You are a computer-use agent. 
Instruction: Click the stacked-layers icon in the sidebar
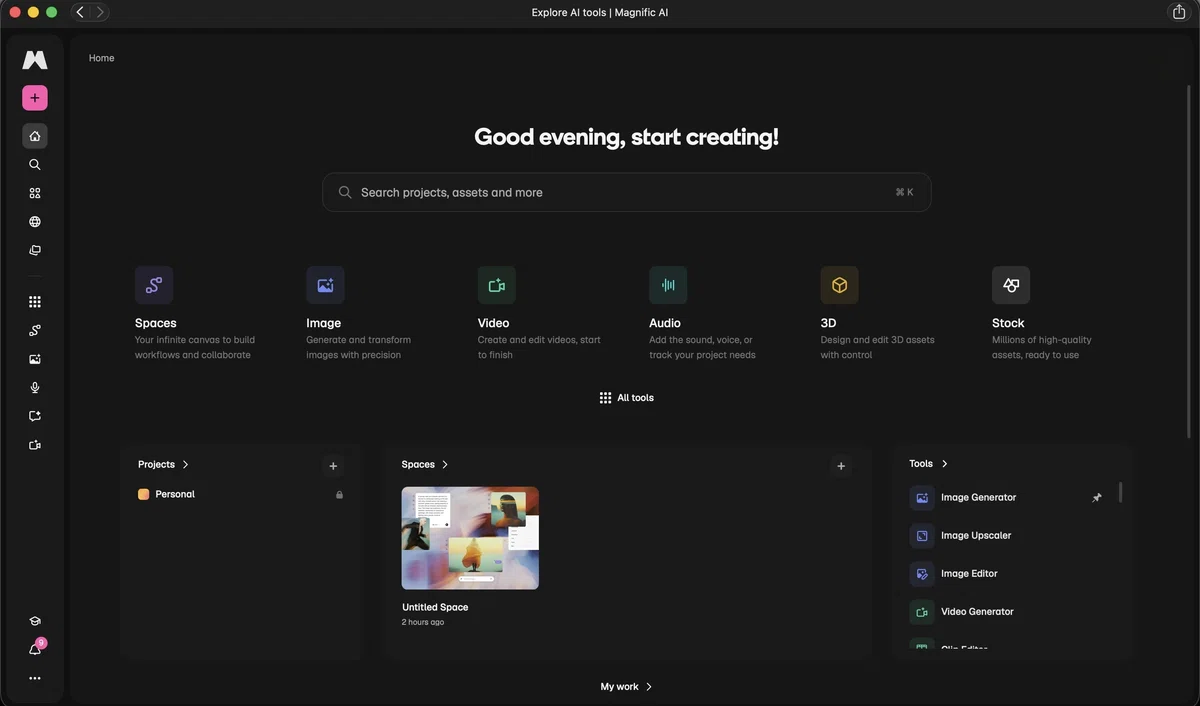click(35, 251)
